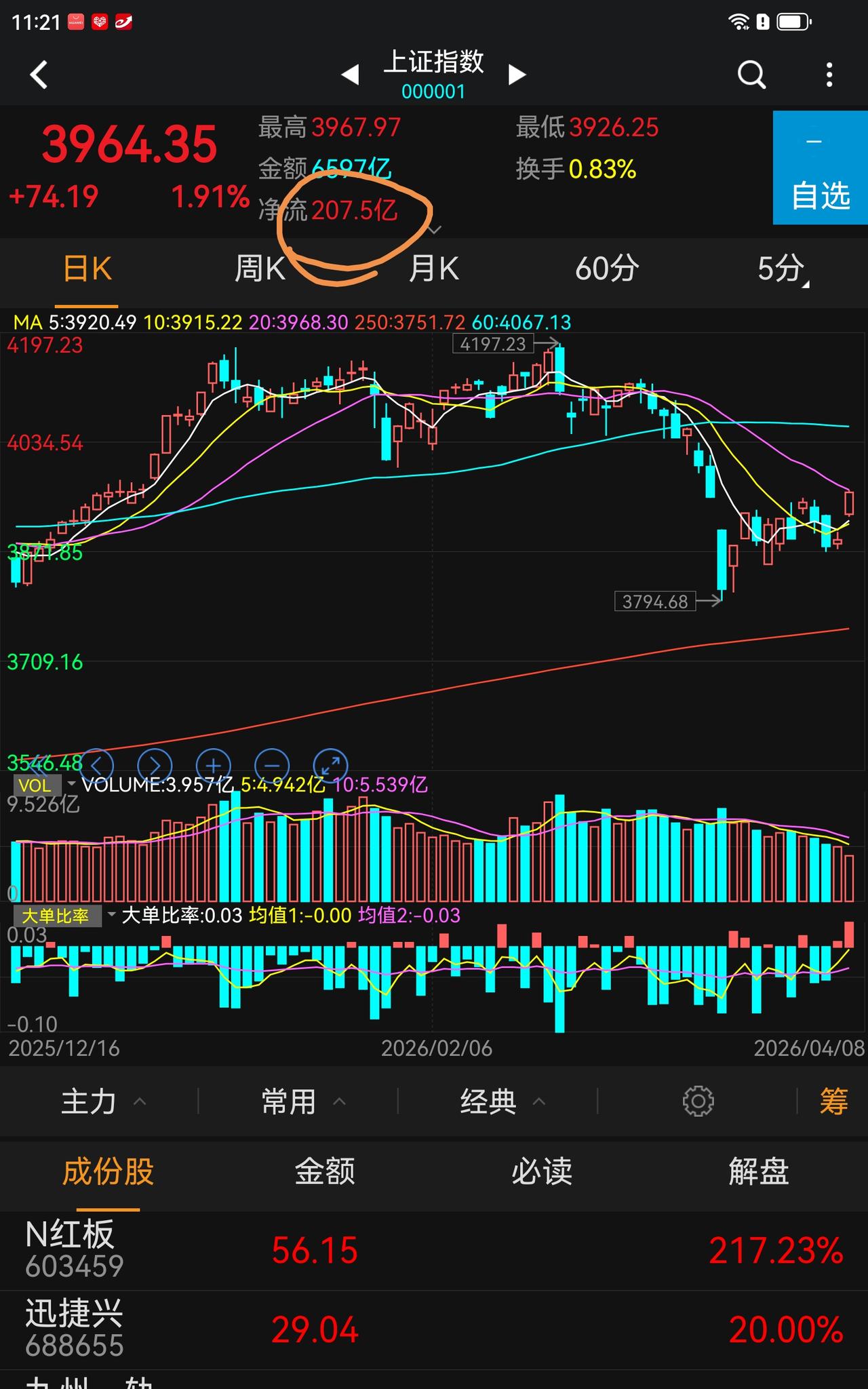
Task: Open indicator settings gear icon
Action: tap(698, 1101)
